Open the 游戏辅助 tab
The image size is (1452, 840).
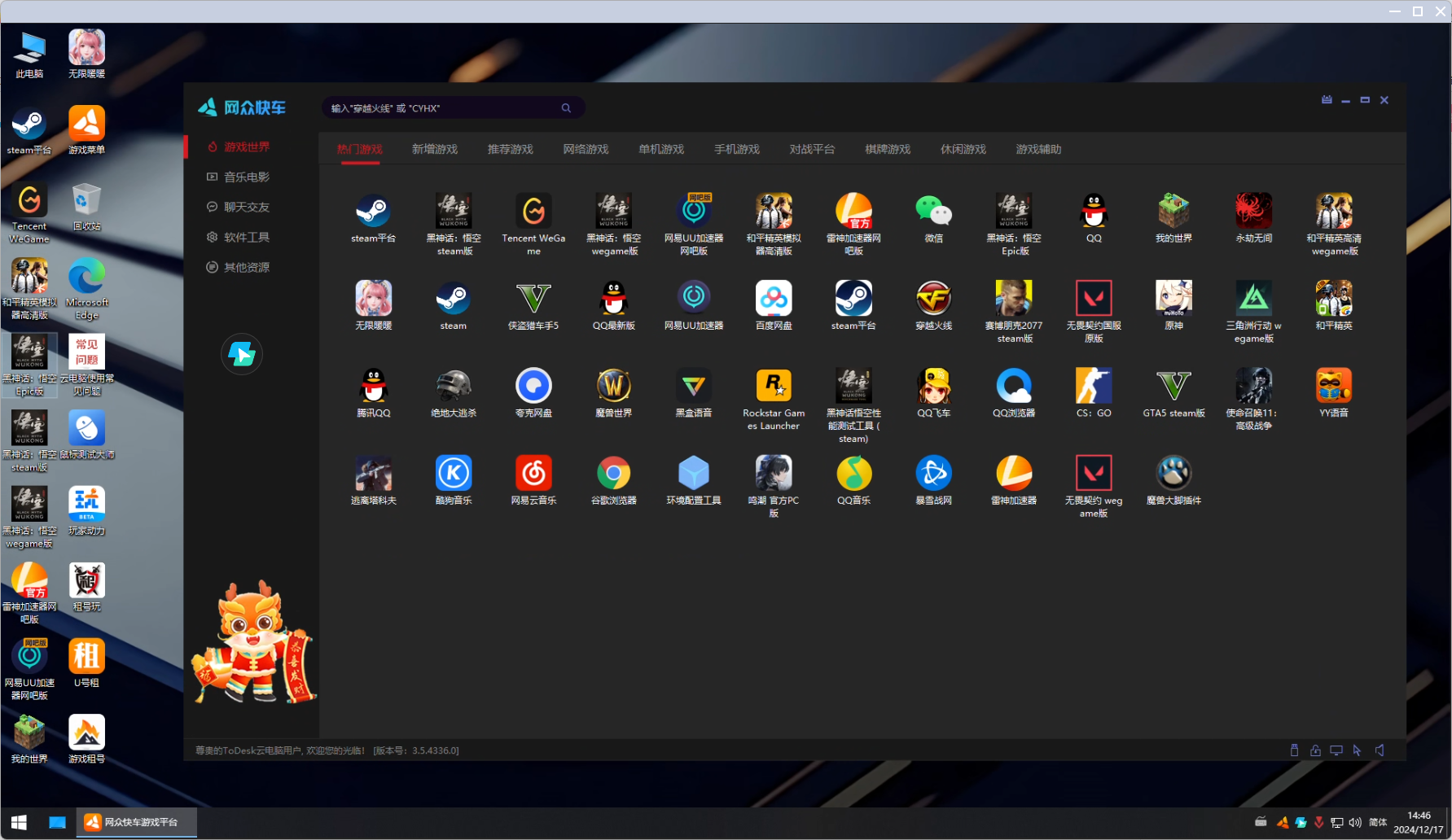(1038, 150)
